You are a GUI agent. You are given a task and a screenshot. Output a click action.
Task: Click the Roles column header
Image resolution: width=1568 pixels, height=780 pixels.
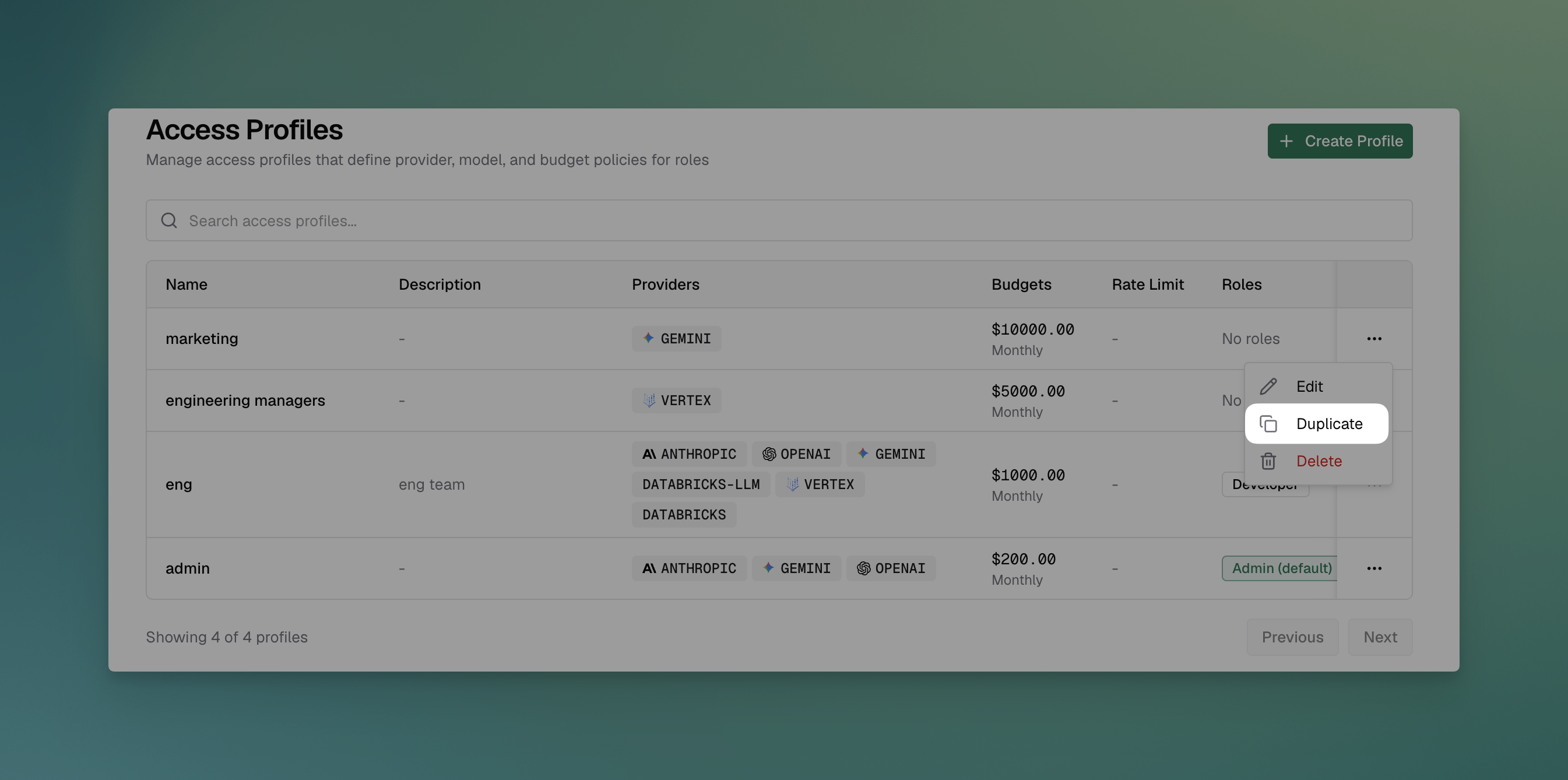coord(1242,284)
